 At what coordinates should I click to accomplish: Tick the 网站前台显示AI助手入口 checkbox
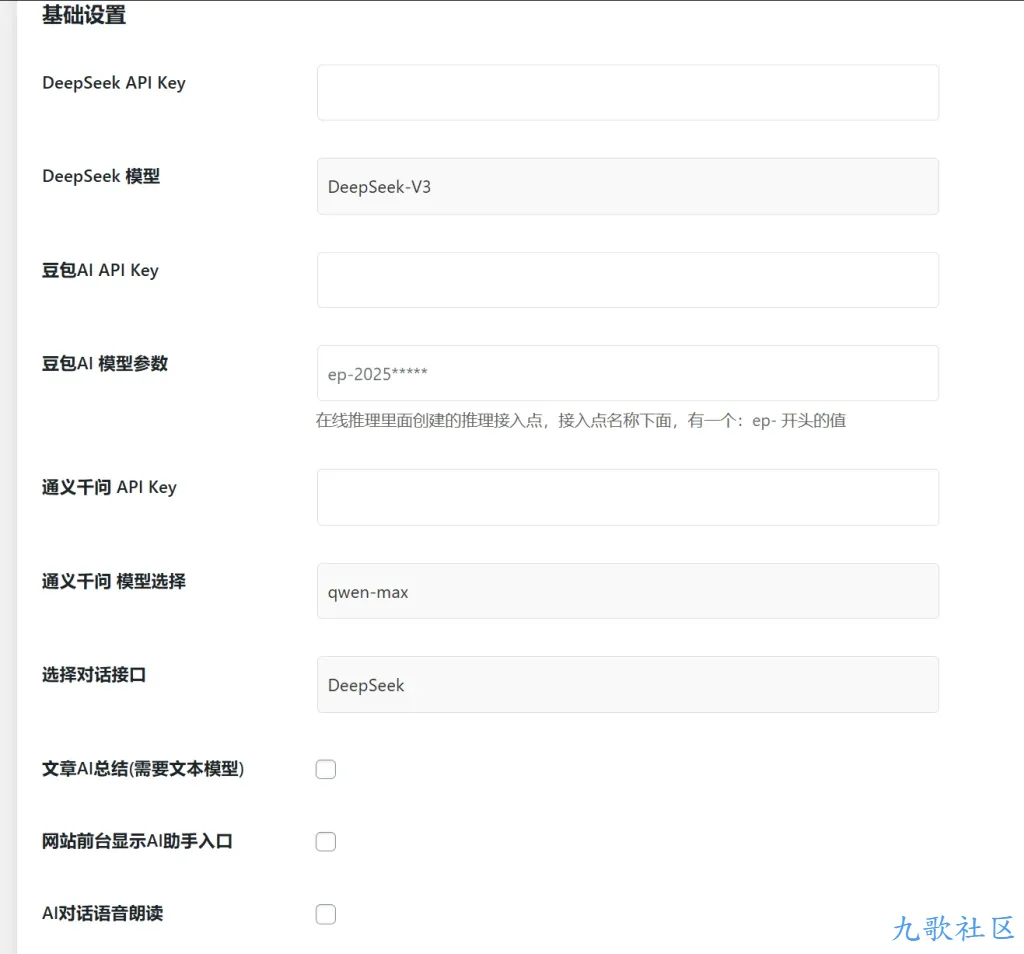(326, 842)
